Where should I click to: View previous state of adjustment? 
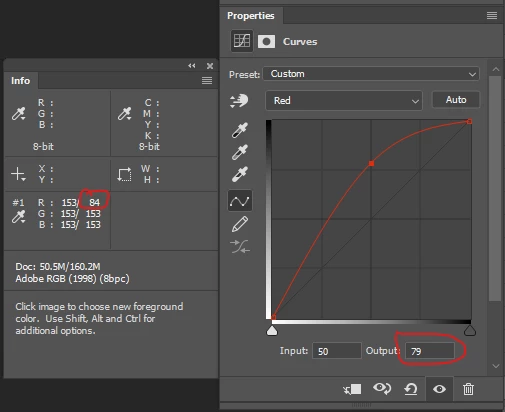(382, 388)
